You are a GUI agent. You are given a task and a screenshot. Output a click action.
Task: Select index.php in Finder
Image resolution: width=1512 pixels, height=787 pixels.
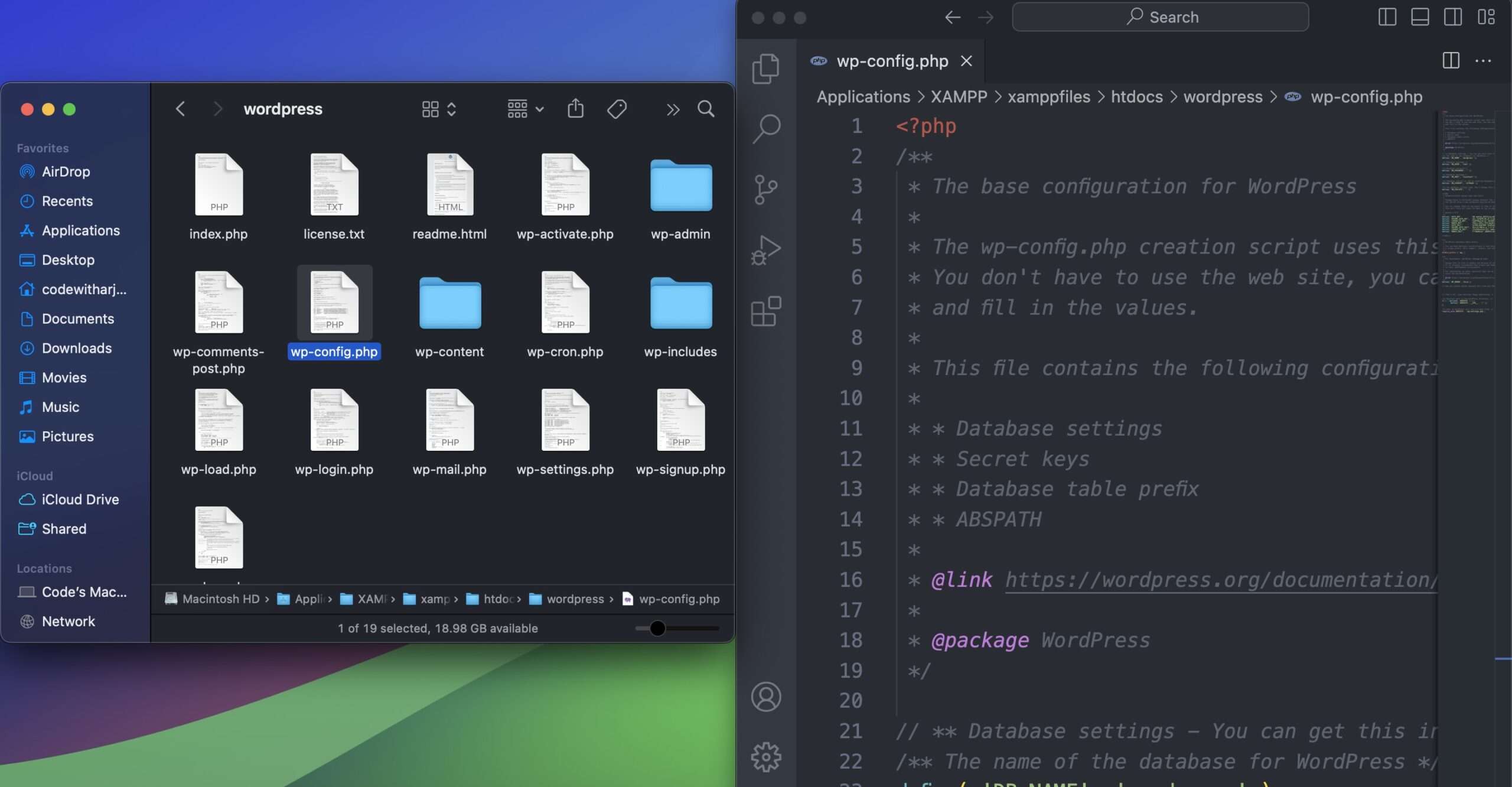click(219, 197)
